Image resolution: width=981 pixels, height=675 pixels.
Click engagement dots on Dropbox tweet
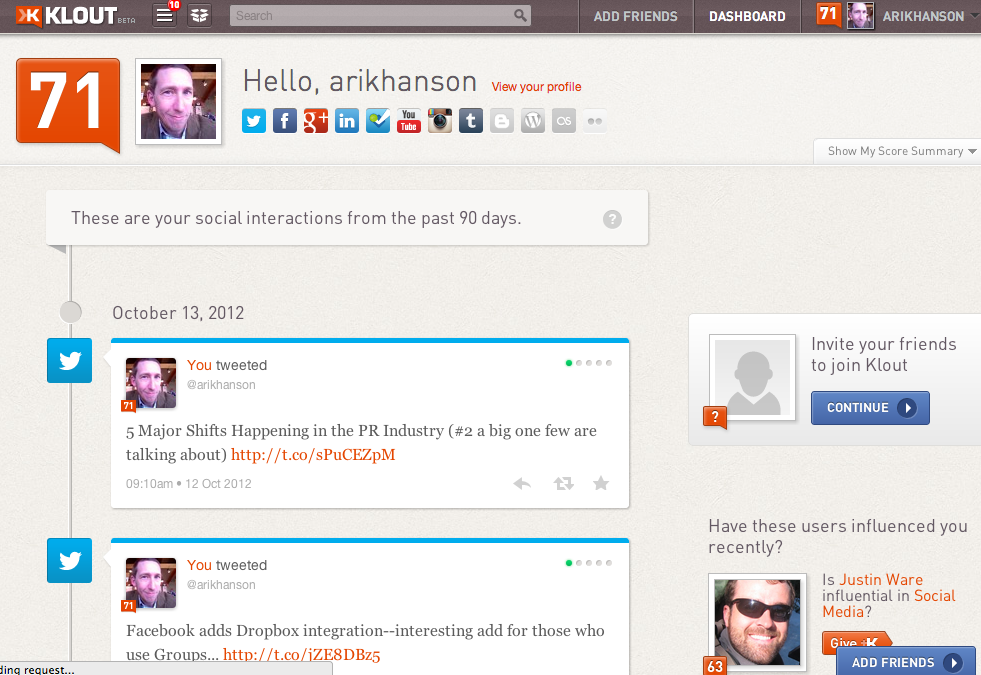point(588,563)
